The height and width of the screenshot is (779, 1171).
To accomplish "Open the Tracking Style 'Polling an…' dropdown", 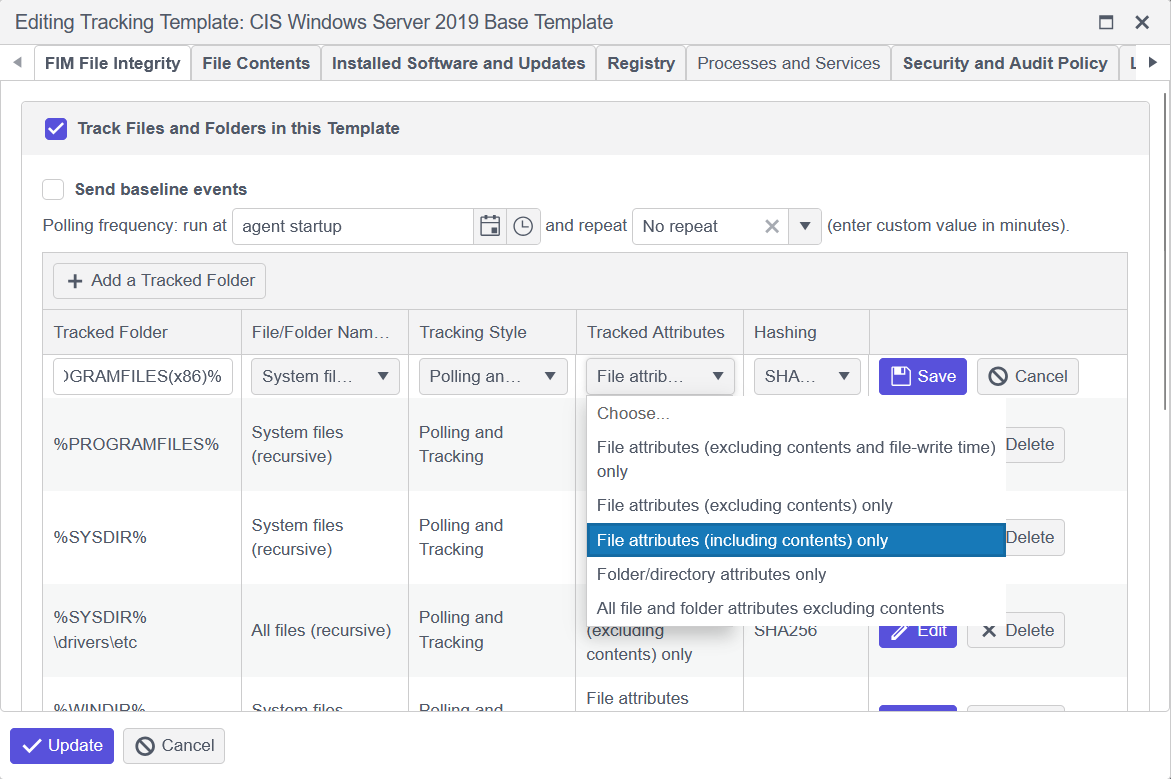I will (493, 376).
